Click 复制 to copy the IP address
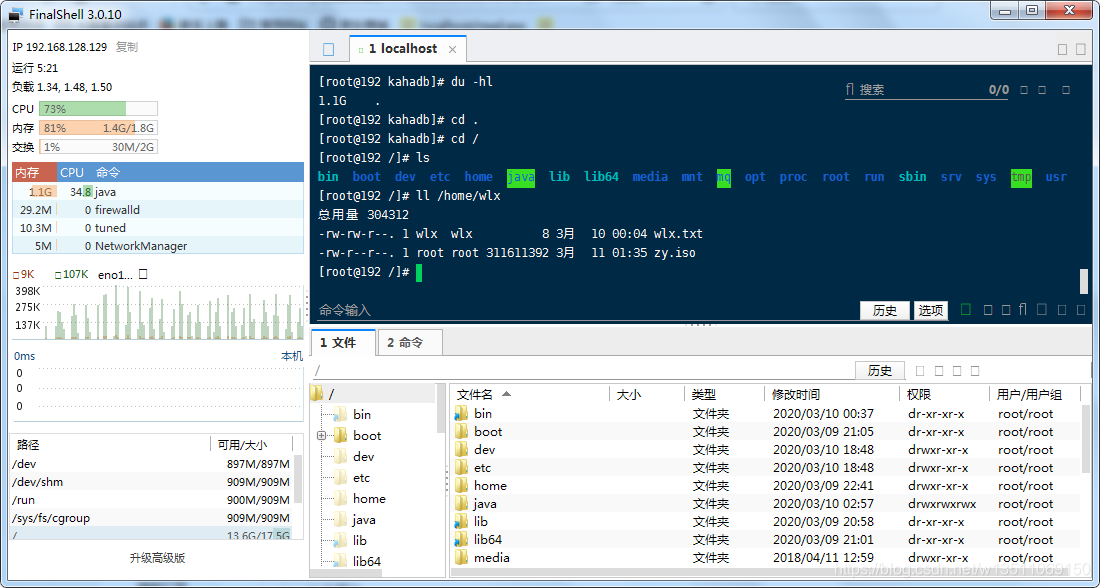1100x588 pixels. pos(126,46)
